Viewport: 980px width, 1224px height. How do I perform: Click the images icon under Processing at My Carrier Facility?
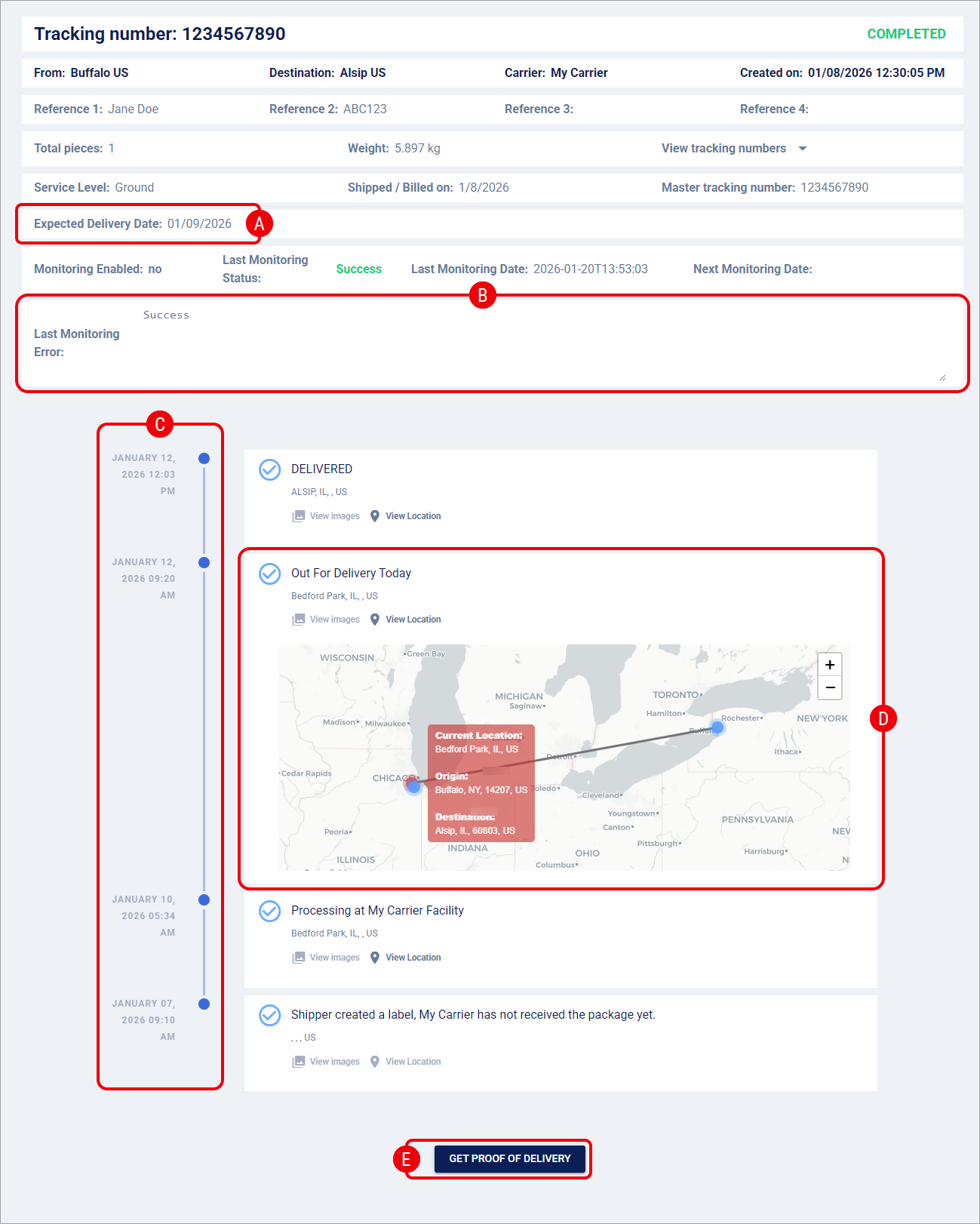pos(299,958)
